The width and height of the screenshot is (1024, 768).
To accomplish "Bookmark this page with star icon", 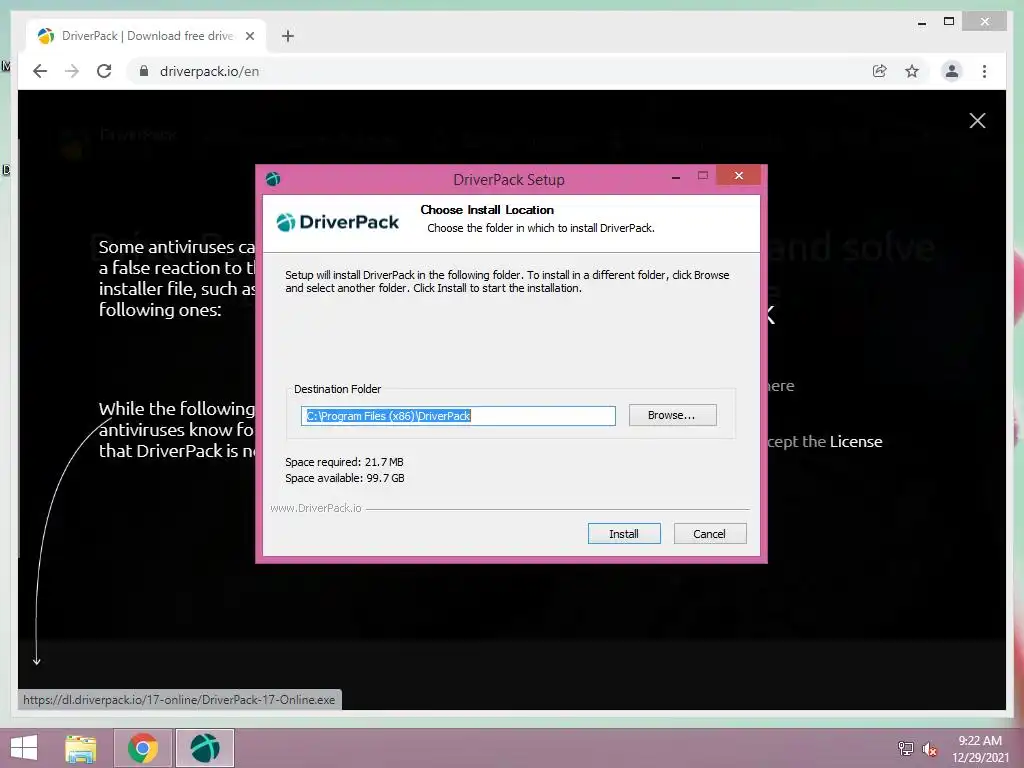I will 912,71.
